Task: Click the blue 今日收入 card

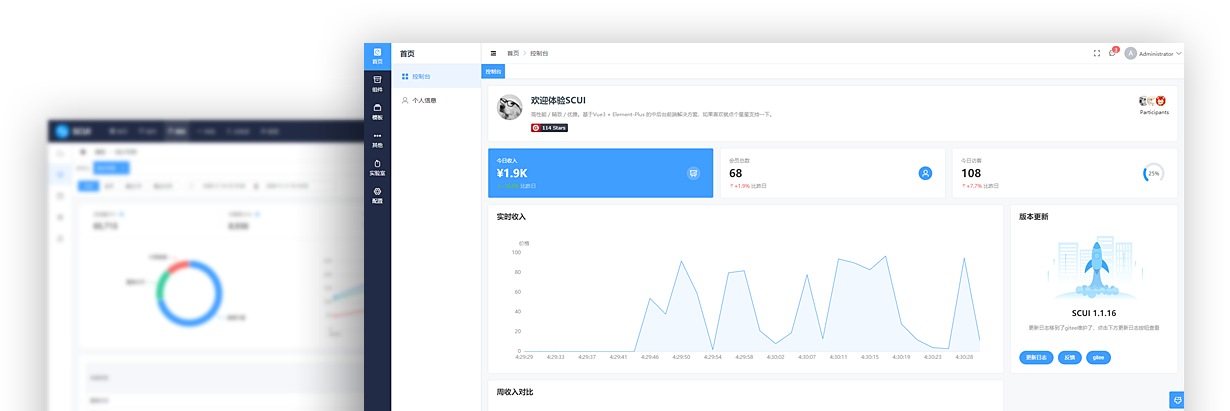Action: 600,173
